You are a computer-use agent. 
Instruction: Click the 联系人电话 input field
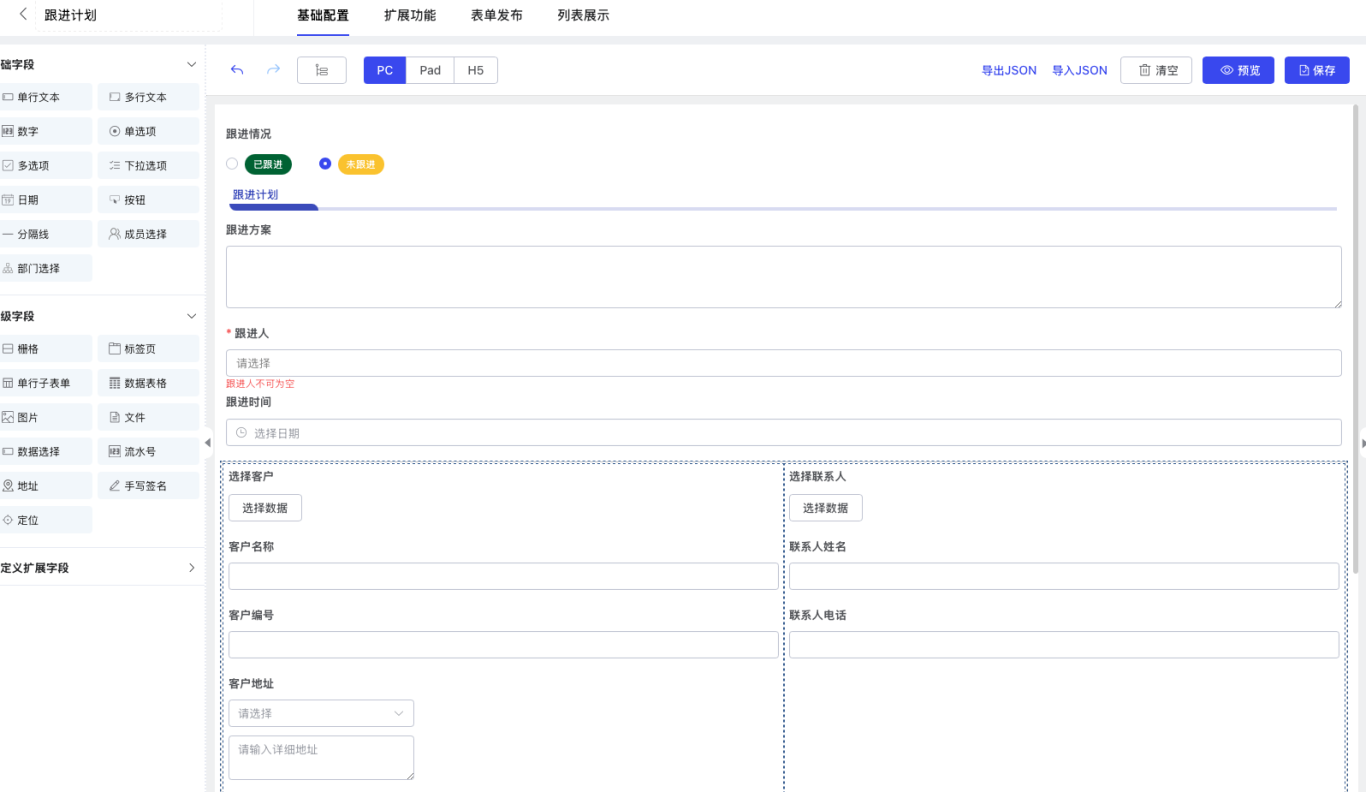tap(1064, 644)
